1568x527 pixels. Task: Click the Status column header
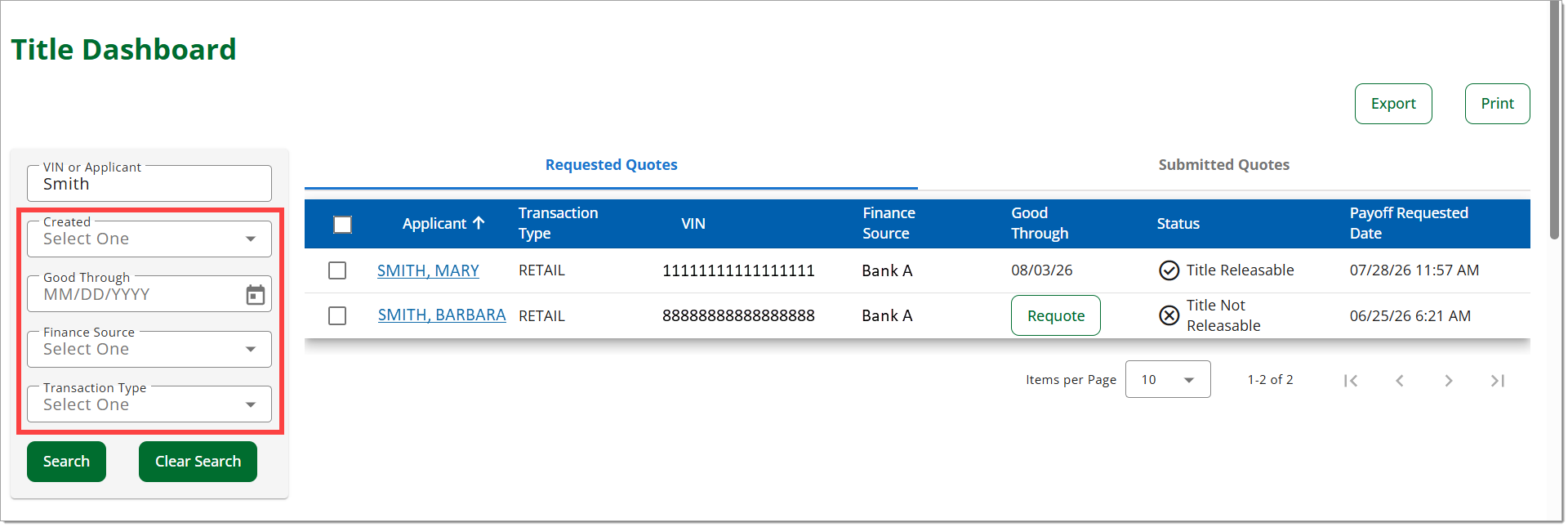(x=1178, y=224)
